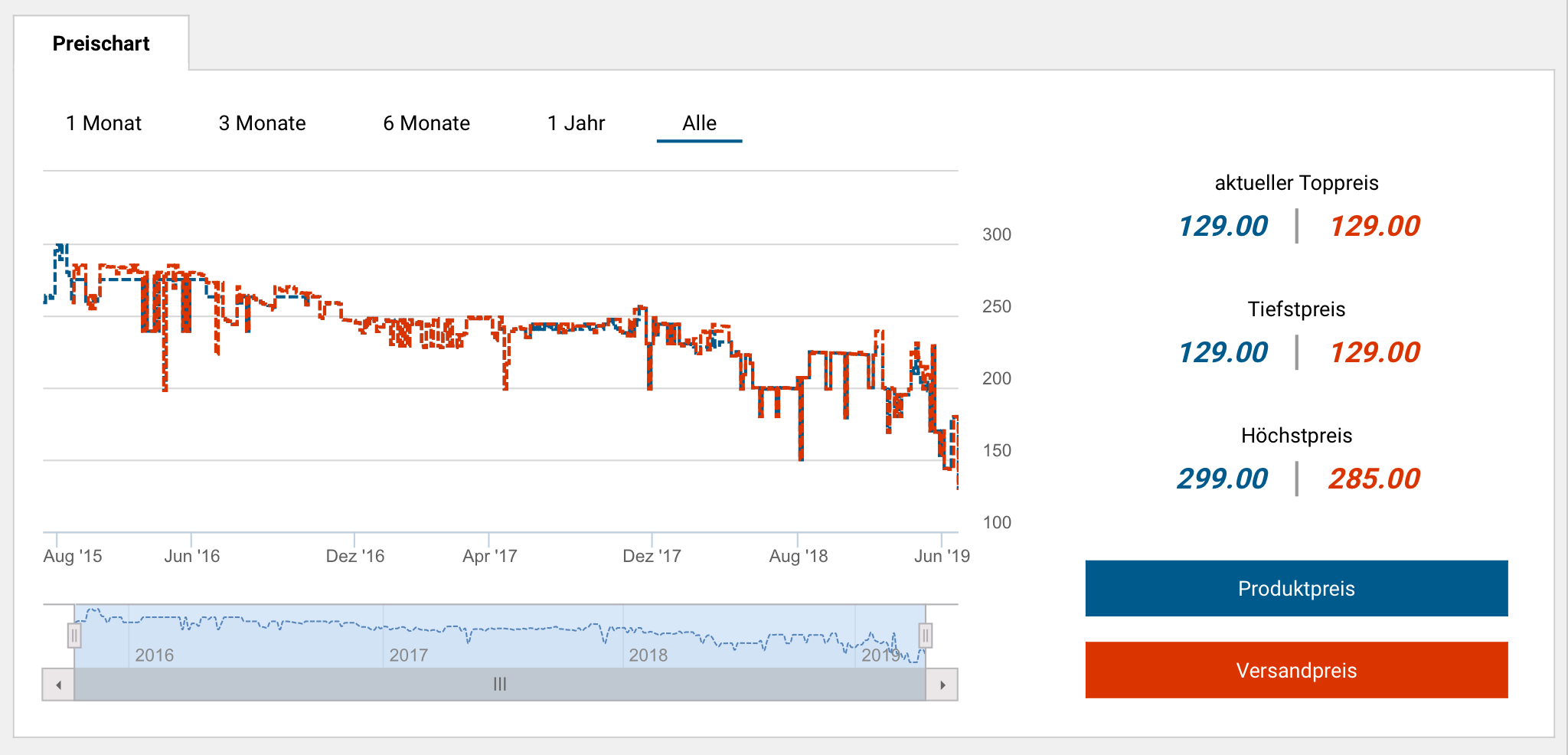Click the blue aktueller Toppreis value
1568x755 pixels.
tap(1223, 226)
